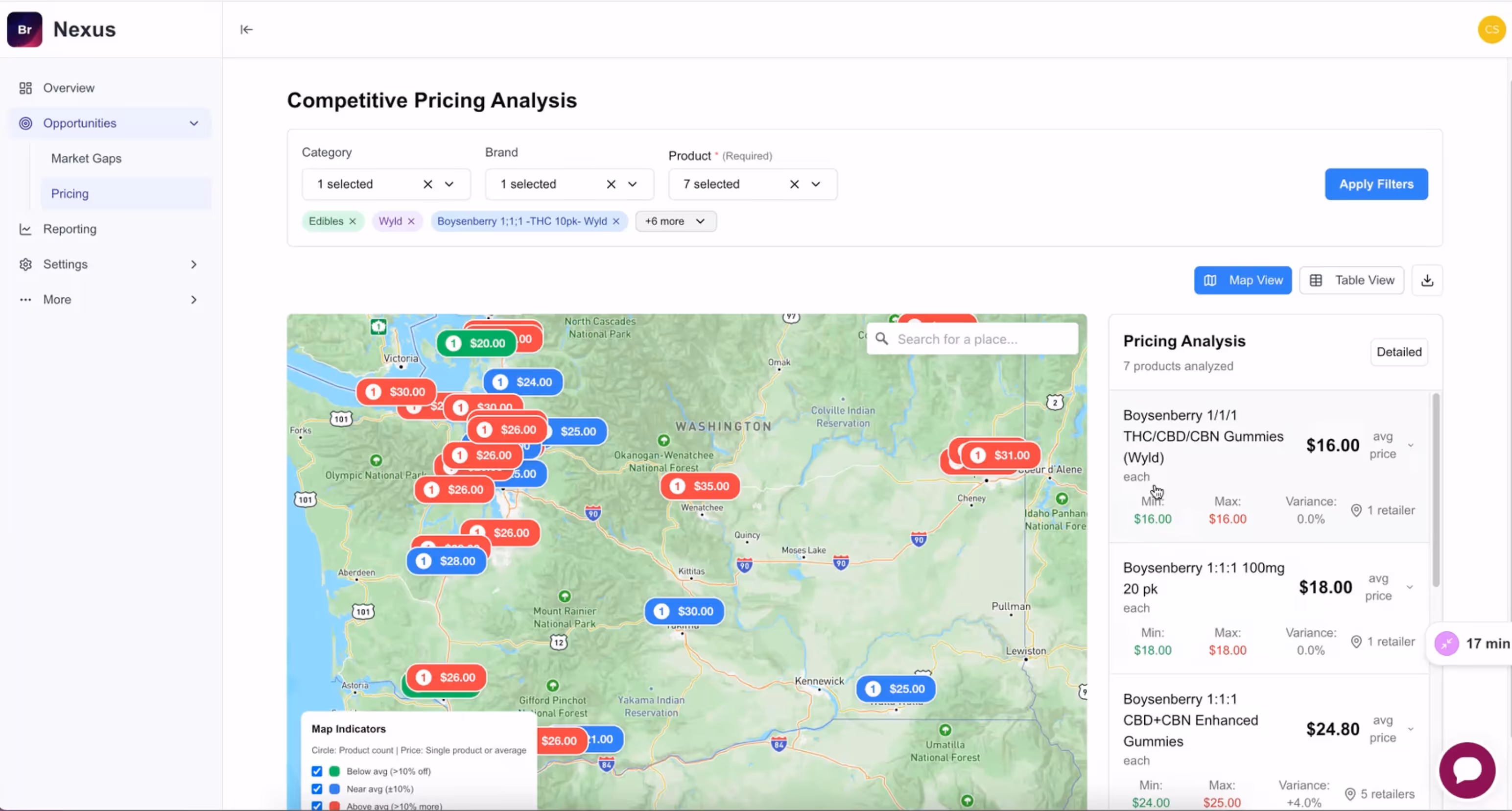Viewport: 1512px width, 811px height.
Task: Click the blue $30.00 marker near Yakima
Action: point(684,611)
